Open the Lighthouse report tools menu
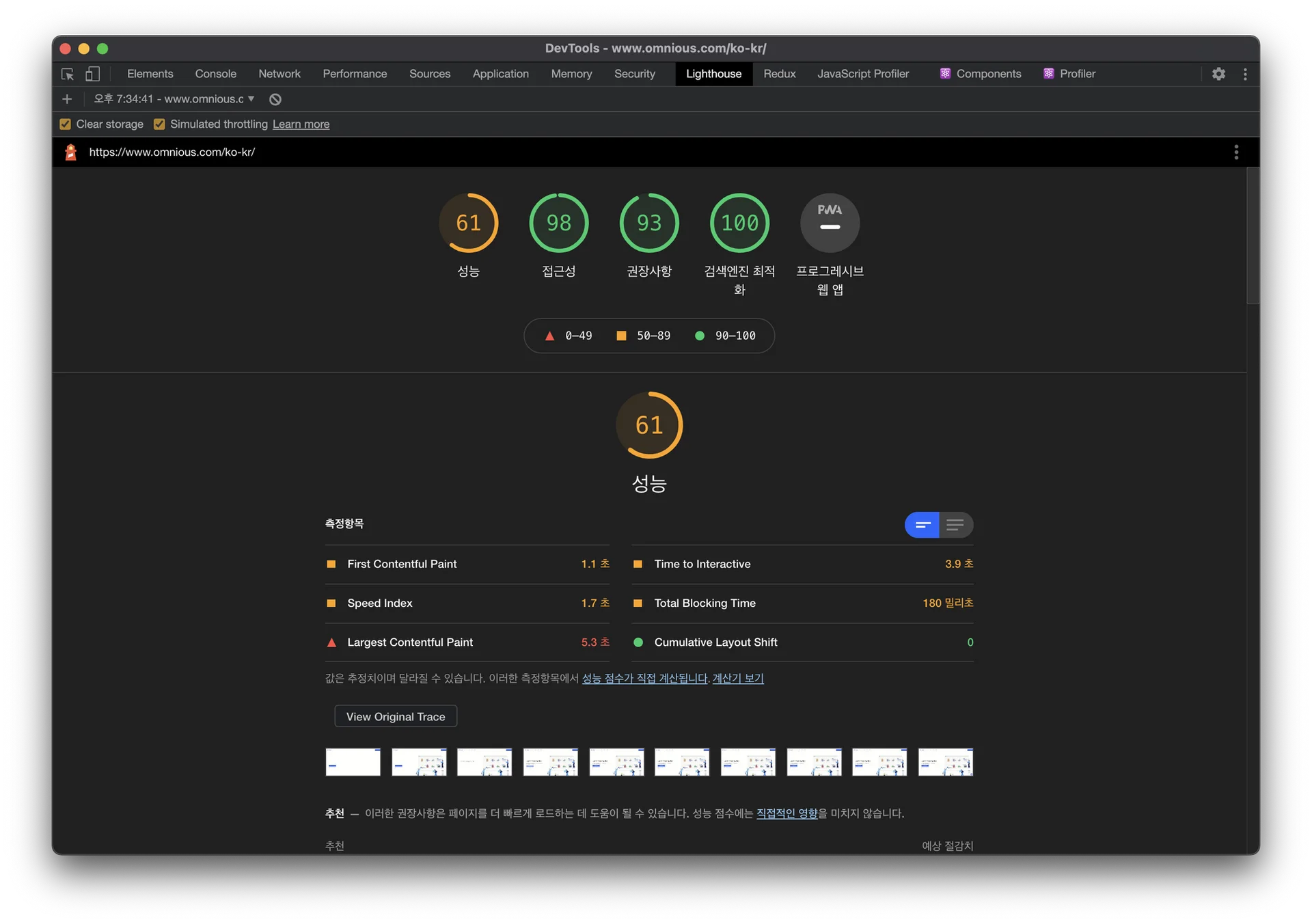 [1235, 152]
